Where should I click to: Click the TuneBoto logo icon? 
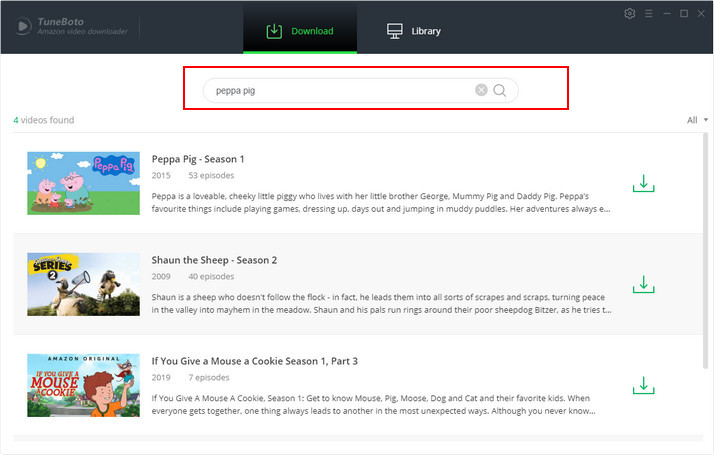(x=23, y=26)
